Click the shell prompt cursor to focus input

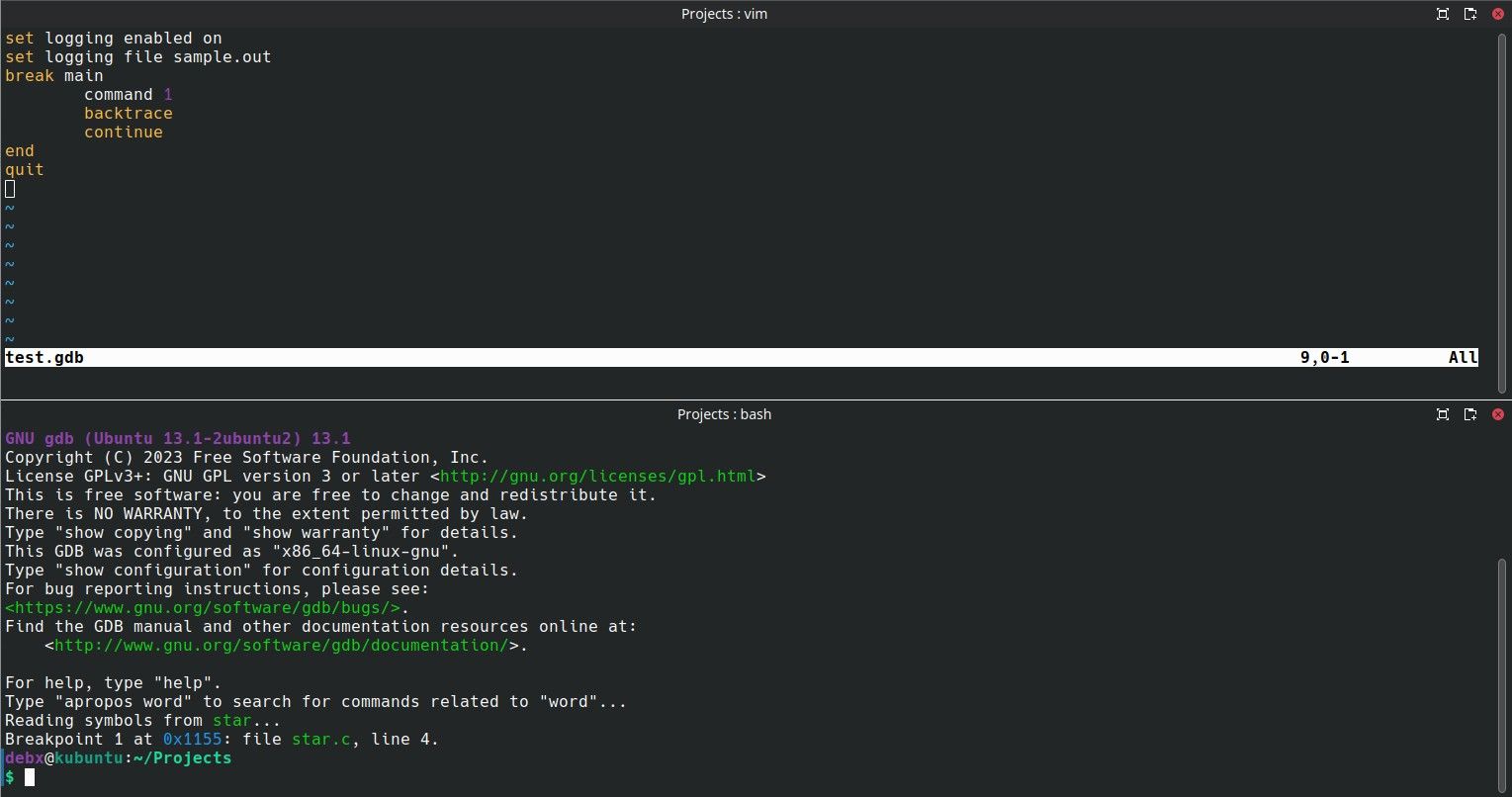tap(31, 777)
